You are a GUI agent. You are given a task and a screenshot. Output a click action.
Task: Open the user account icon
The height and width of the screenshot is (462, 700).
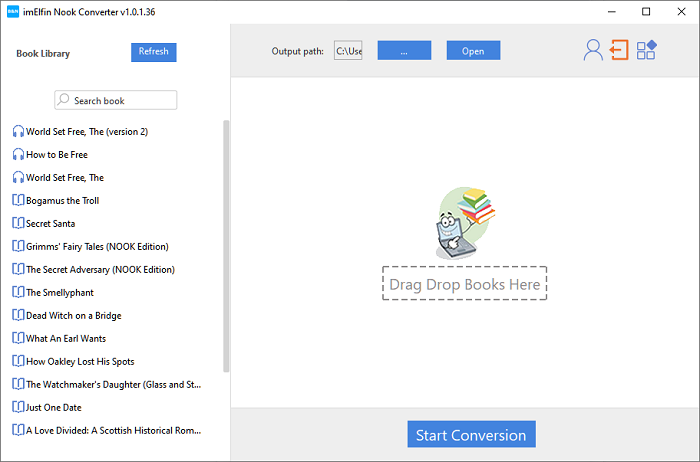593,50
